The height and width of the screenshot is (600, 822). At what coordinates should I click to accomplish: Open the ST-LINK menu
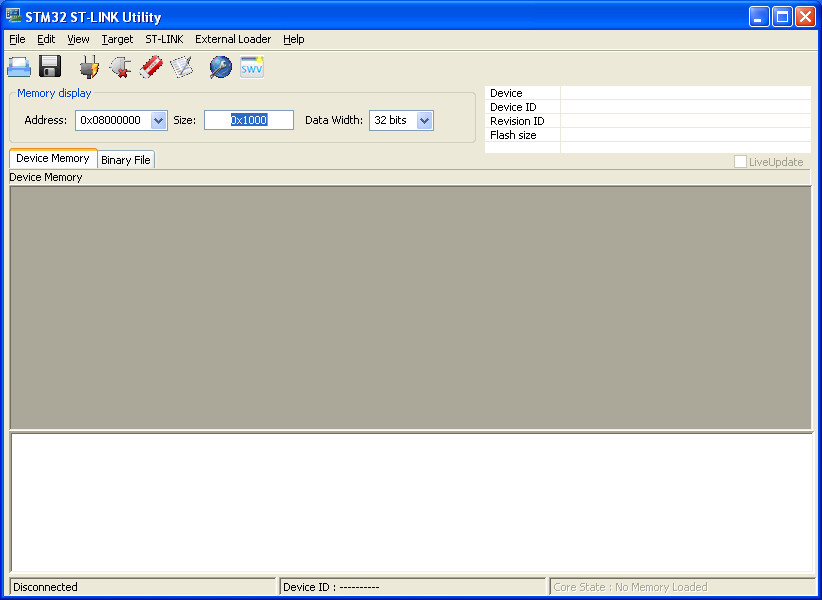coord(165,39)
